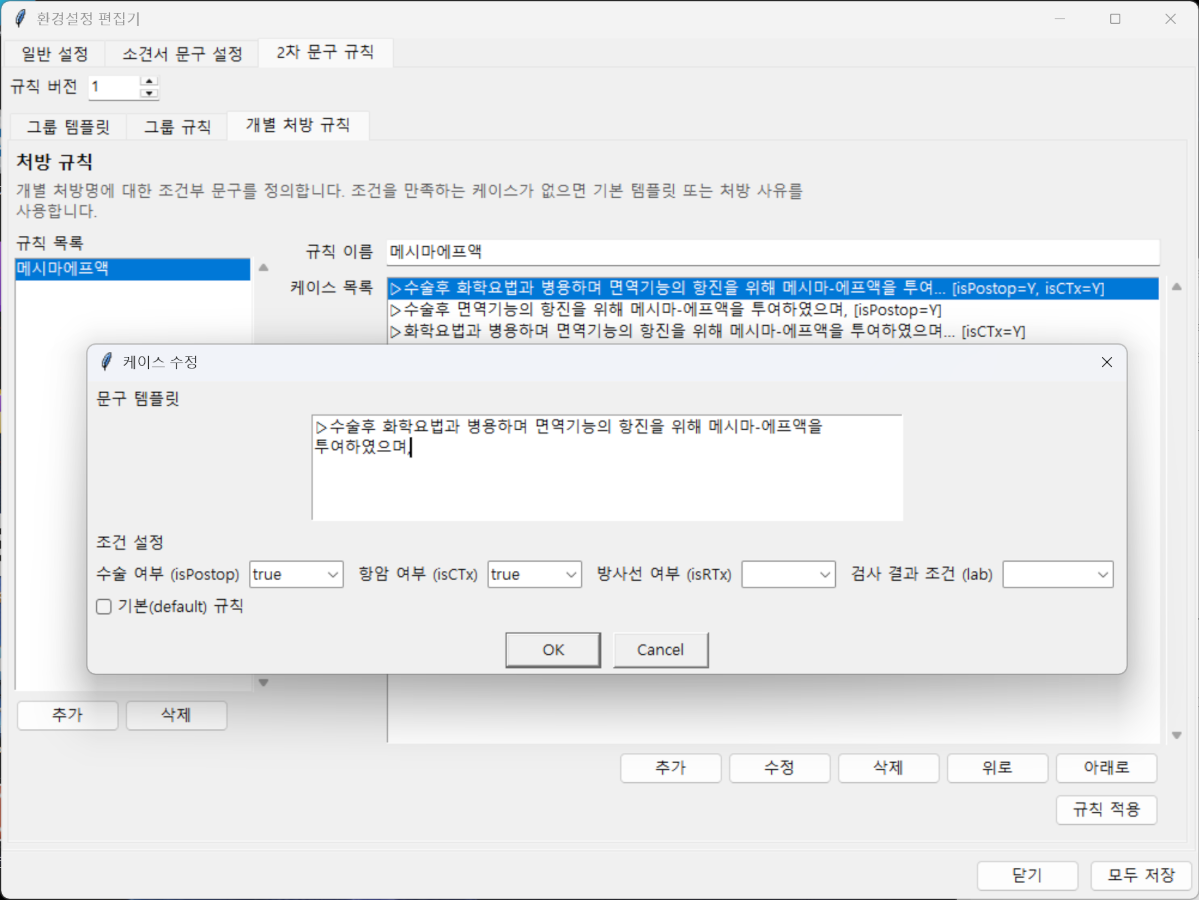Open the 그룹 규칙 tab
Screen dimensions: 1199x900
(177, 127)
